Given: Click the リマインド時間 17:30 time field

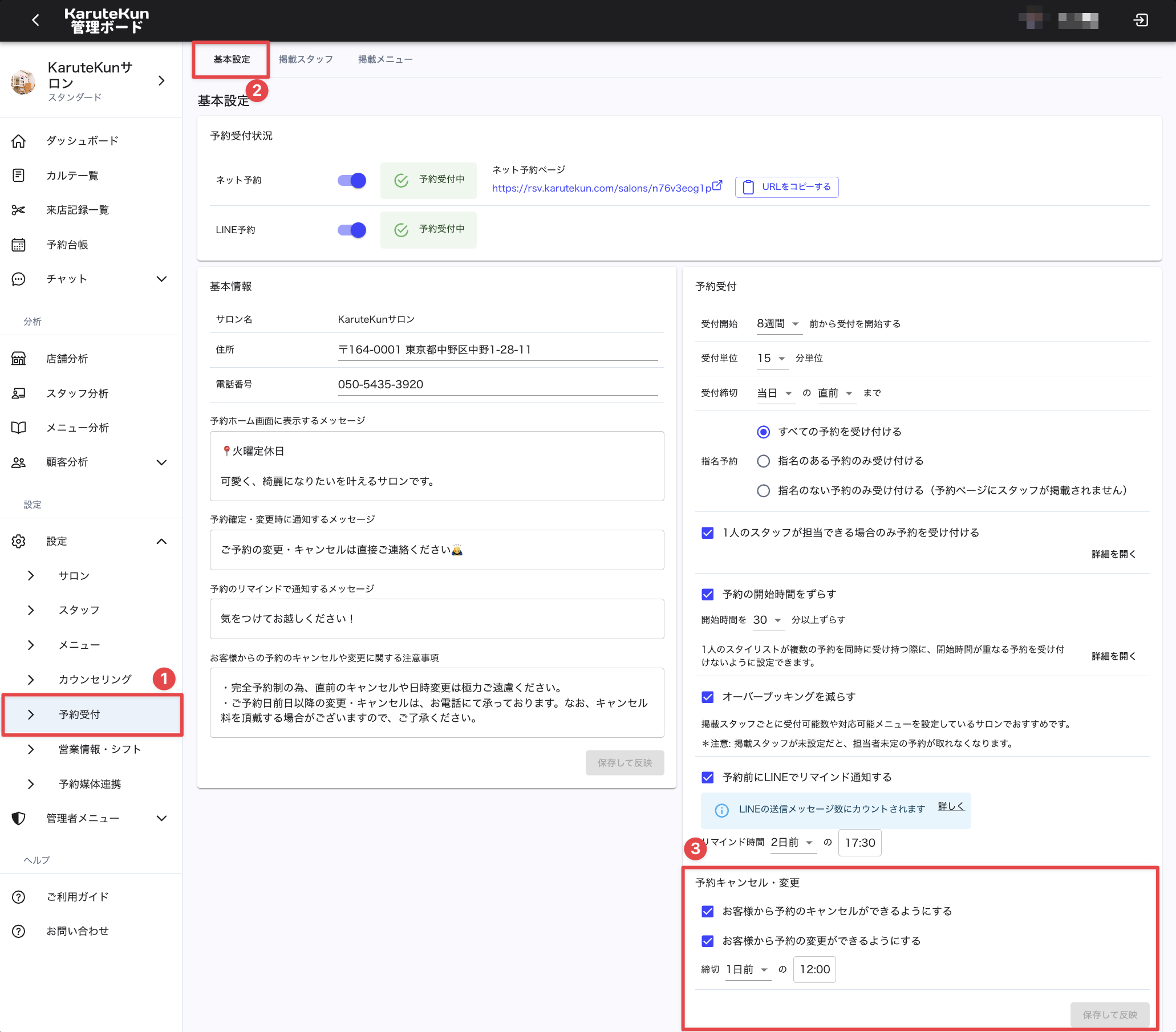Looking at the screenshot, I should [x=859, y=843].
